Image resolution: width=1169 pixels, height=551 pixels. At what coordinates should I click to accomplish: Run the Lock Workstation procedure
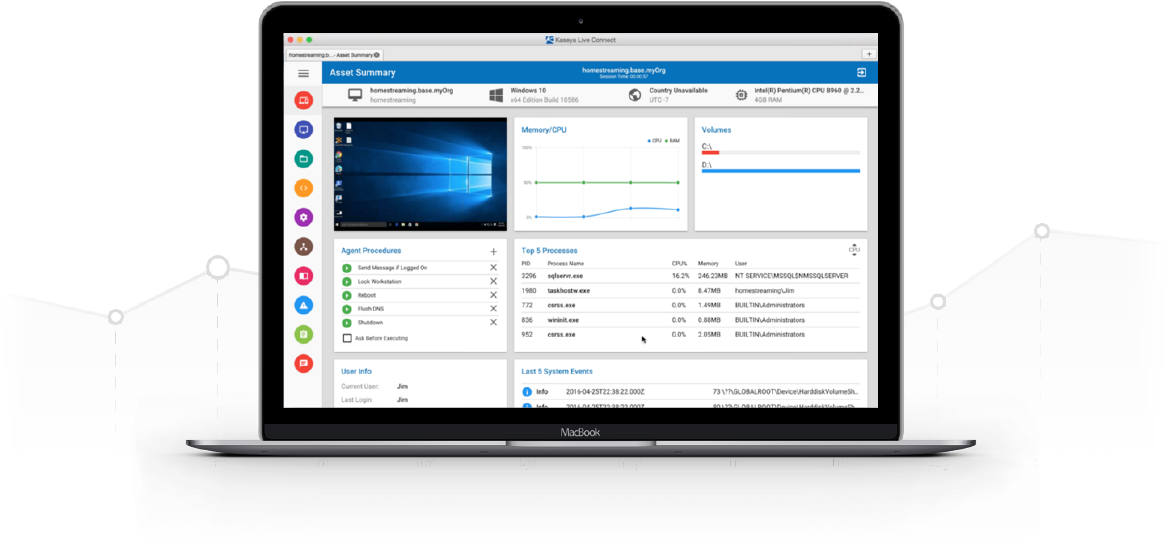[x=347, y=282]
